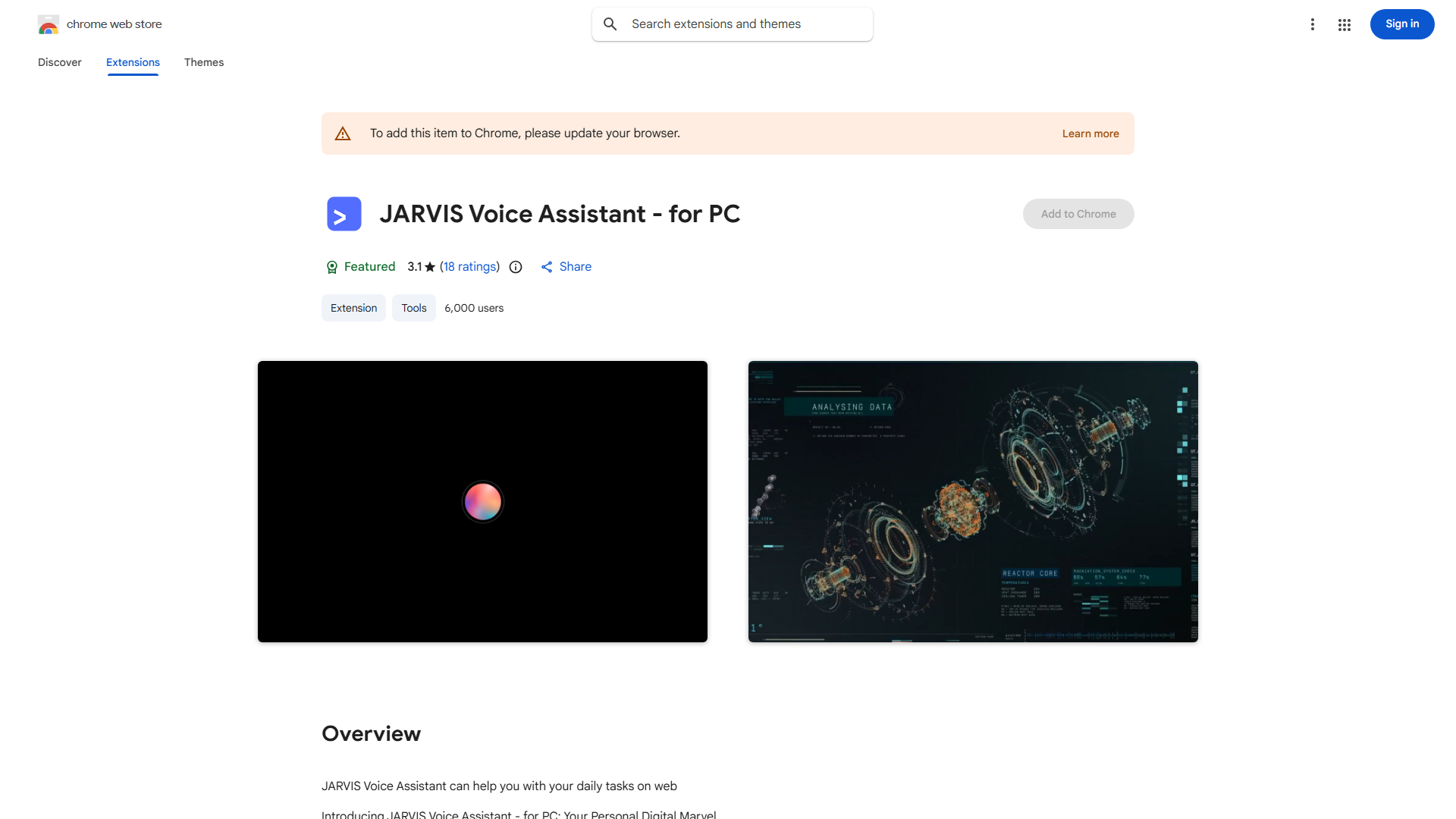Click the warning triangle in the notice banner

(343, 133)
